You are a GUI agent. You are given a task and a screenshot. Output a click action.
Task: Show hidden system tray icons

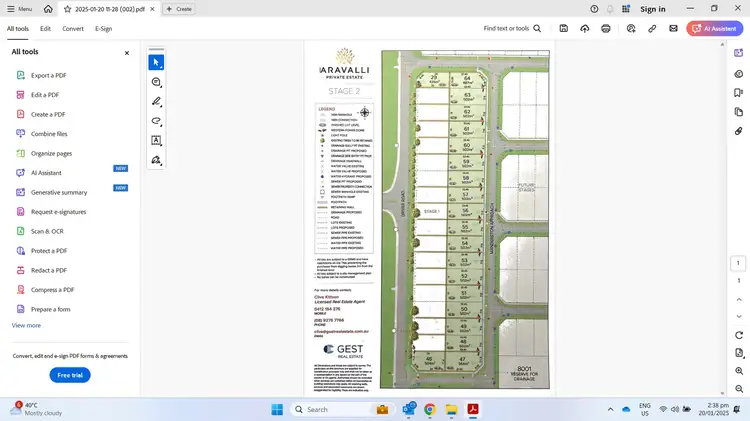pyautogui.click(x=610, y=410)
